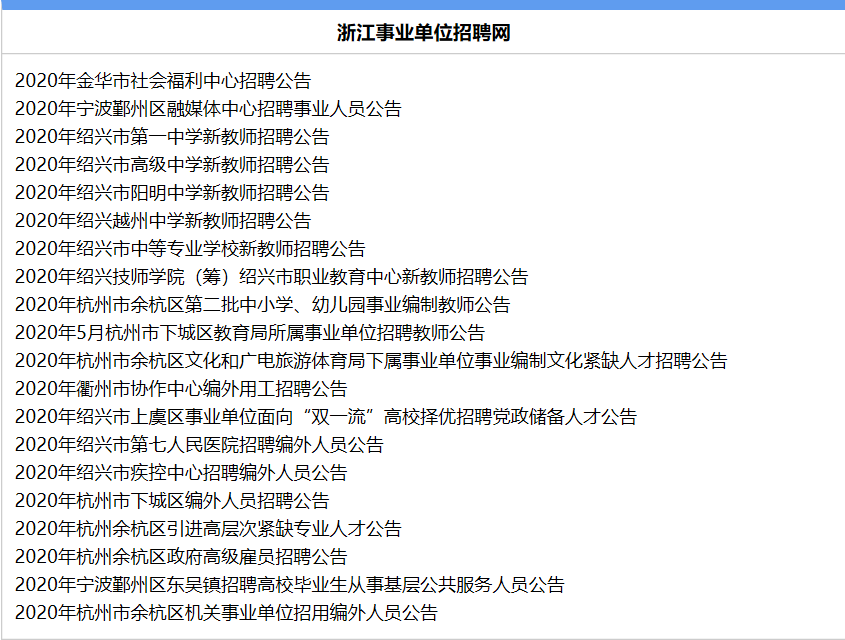Image resolution: width=845 pixels, height=640 pixels.
Task: Open 绍兴越州中学新教师招聘公告
Action: (x=163, y=221)
